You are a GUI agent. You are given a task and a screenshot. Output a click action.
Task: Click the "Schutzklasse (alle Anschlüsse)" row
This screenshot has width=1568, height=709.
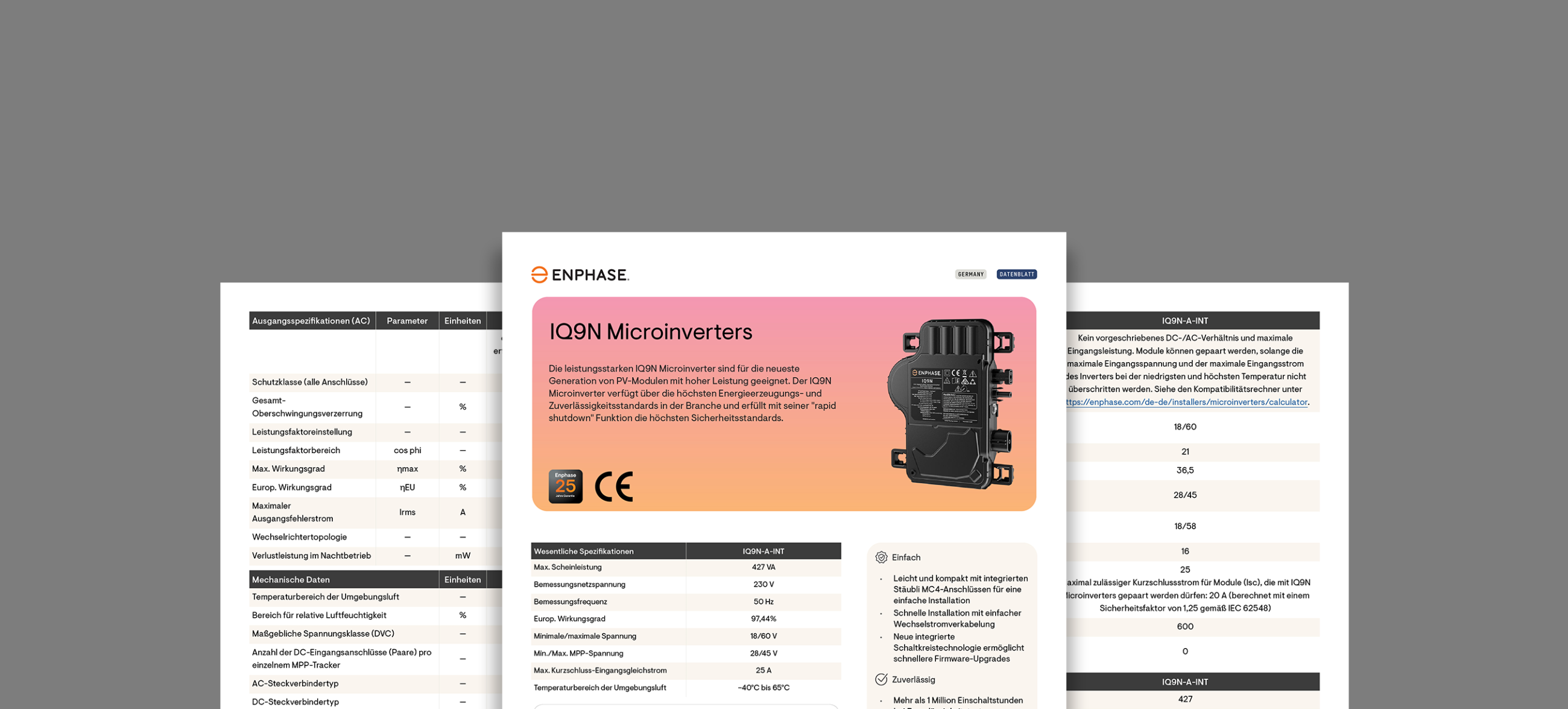point(375,382)
